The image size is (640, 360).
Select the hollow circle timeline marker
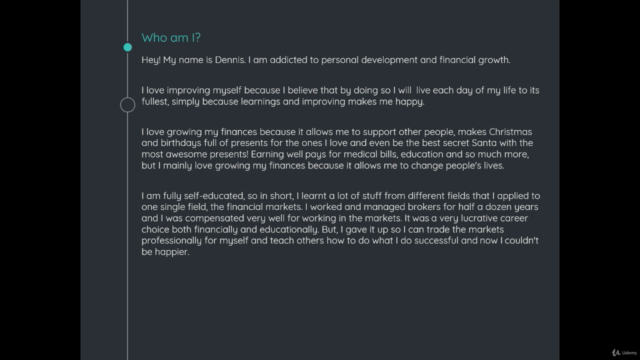[x=127, y=105]
